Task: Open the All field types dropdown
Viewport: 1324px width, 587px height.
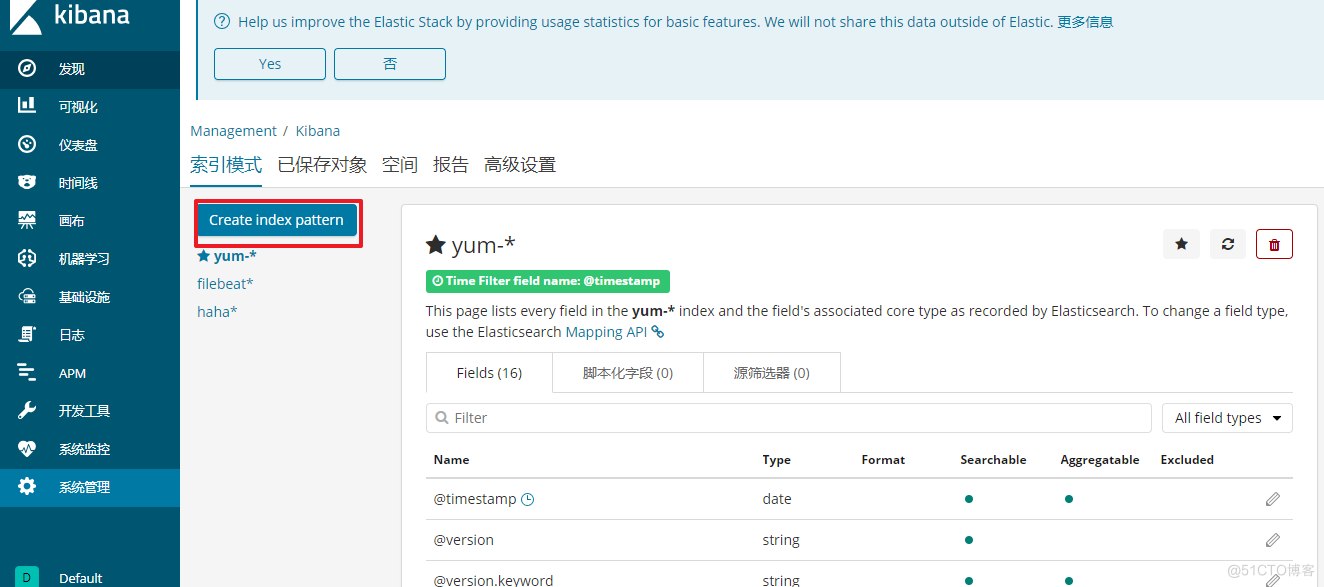Action: 1227,418
